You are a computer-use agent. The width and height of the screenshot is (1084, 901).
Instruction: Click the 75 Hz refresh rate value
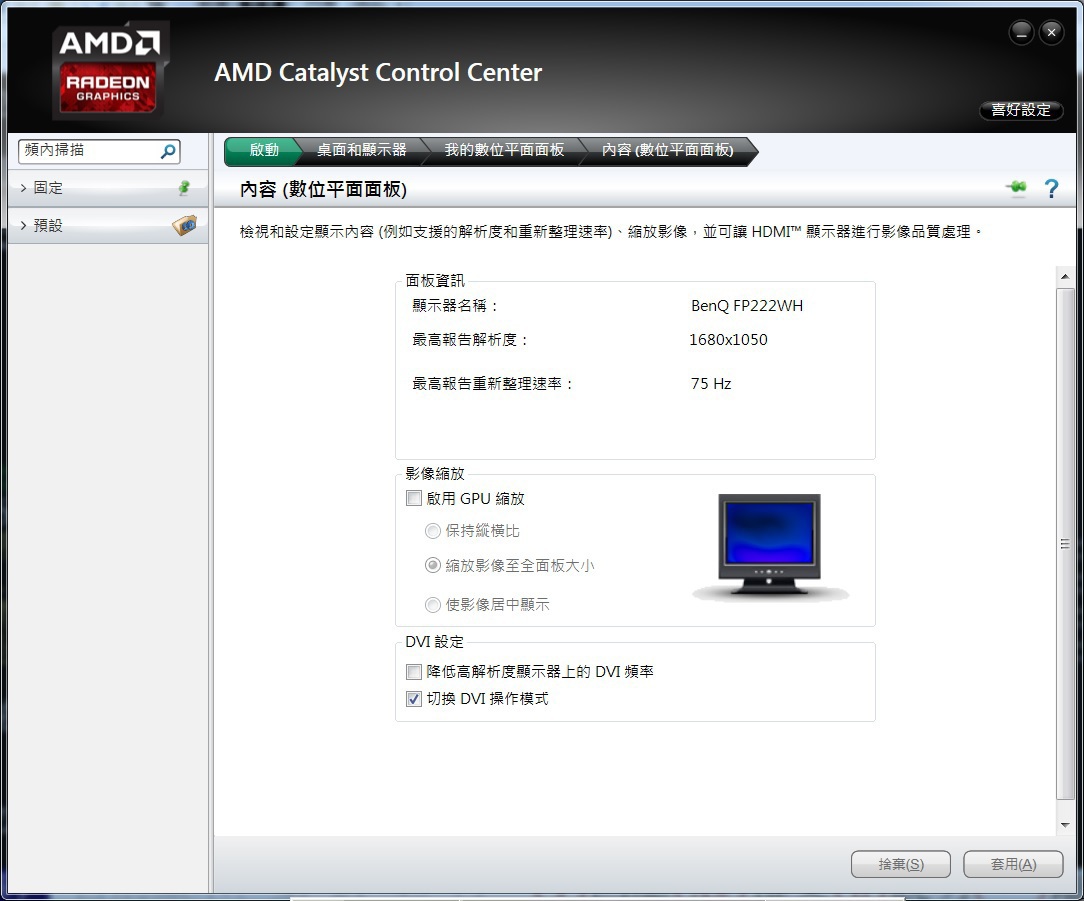tap(711, 384)
